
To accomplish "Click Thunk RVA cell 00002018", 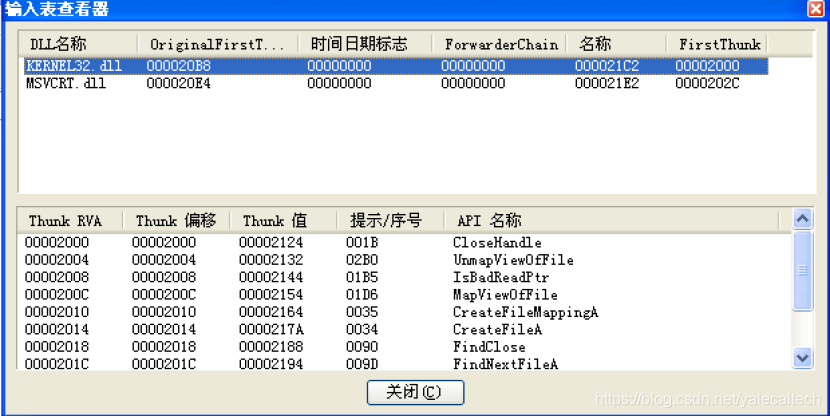I will click(x=57, y=347).
